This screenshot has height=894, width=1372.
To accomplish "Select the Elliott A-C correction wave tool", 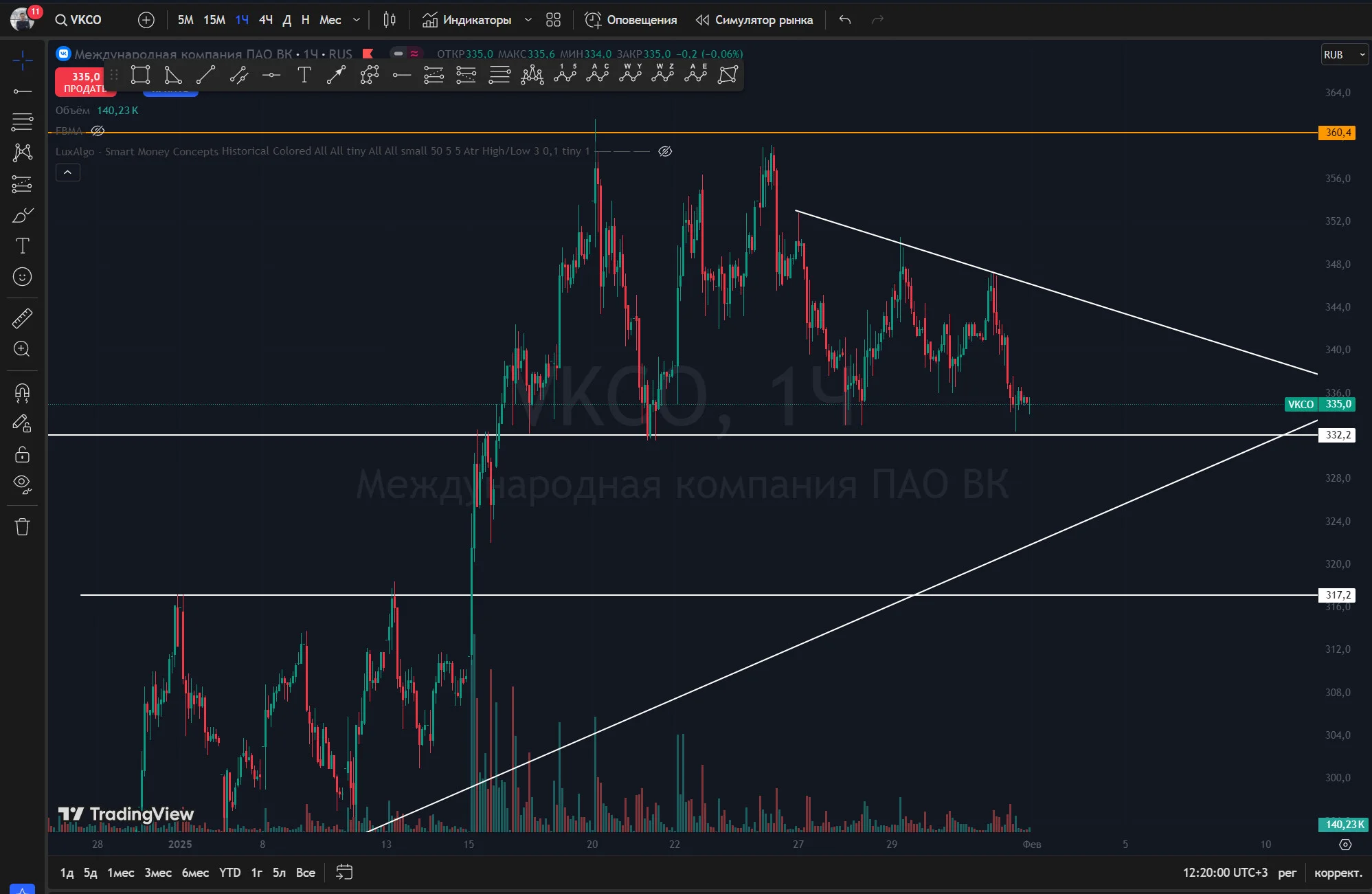I will coord(598,74).
